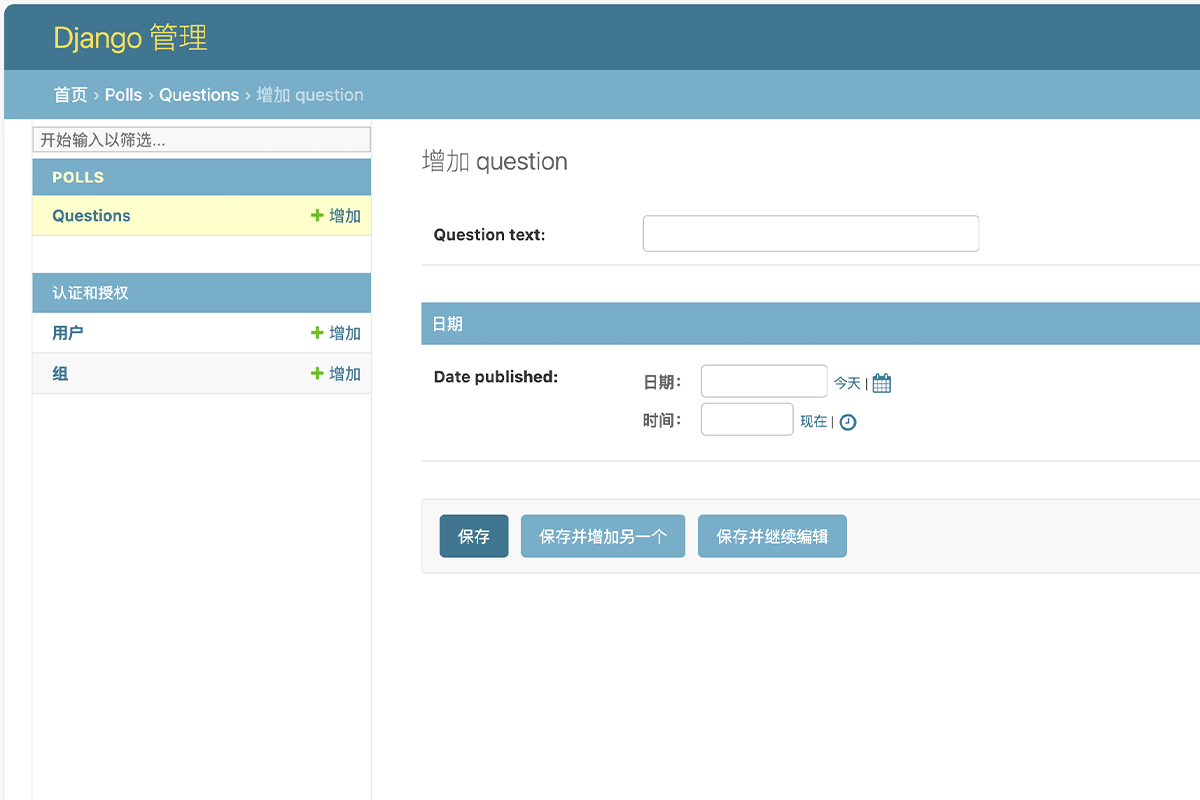Viewport: 1200px width, 800px height.
Task: Focus the 时间 input field
Action: point(747,419)
